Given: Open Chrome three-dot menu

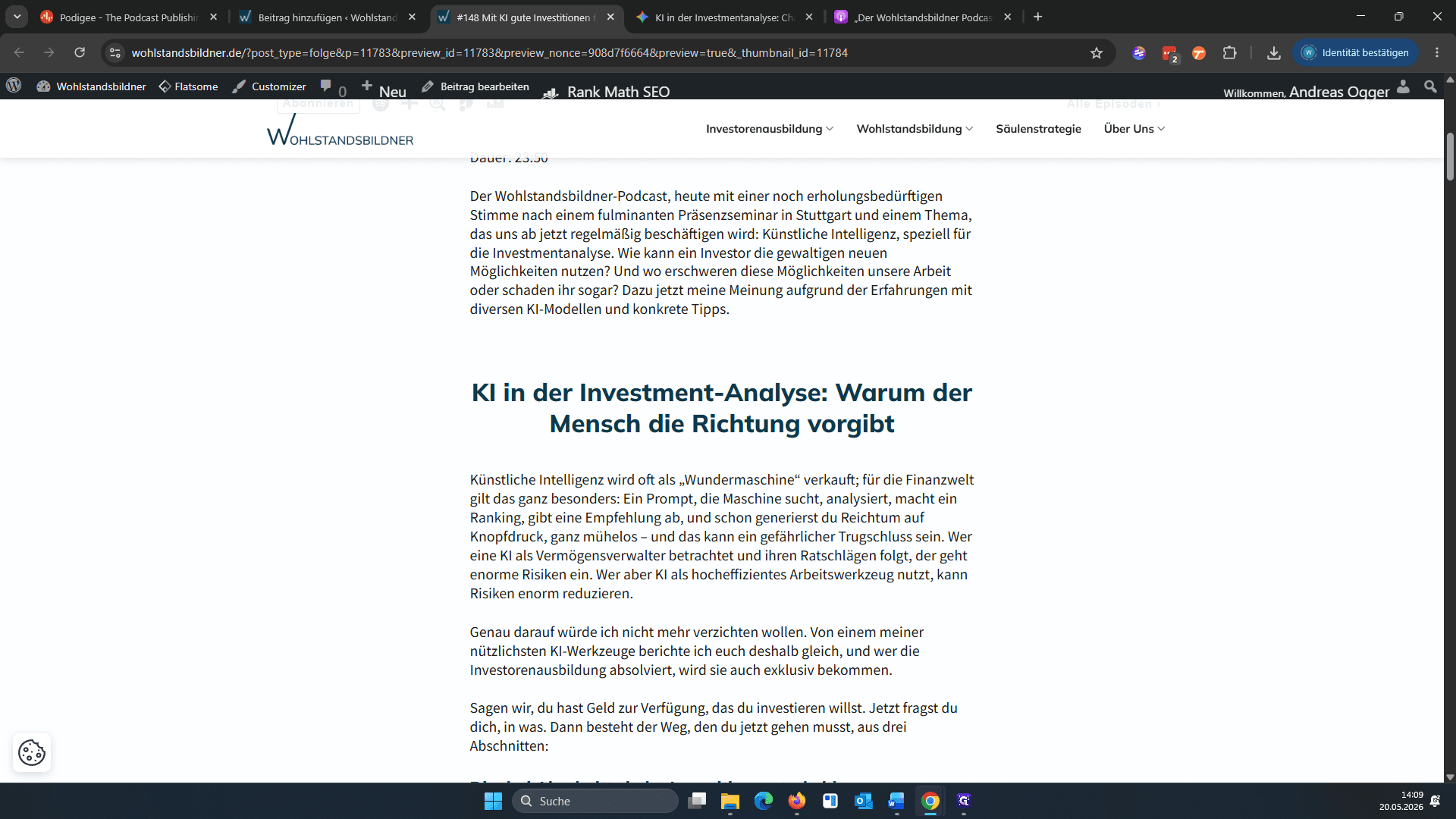Looking at the screenshot, I should [x=1437, y=53].
